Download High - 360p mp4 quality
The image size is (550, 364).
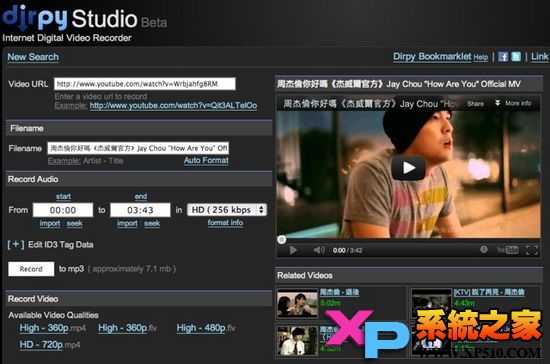point(53,328)
